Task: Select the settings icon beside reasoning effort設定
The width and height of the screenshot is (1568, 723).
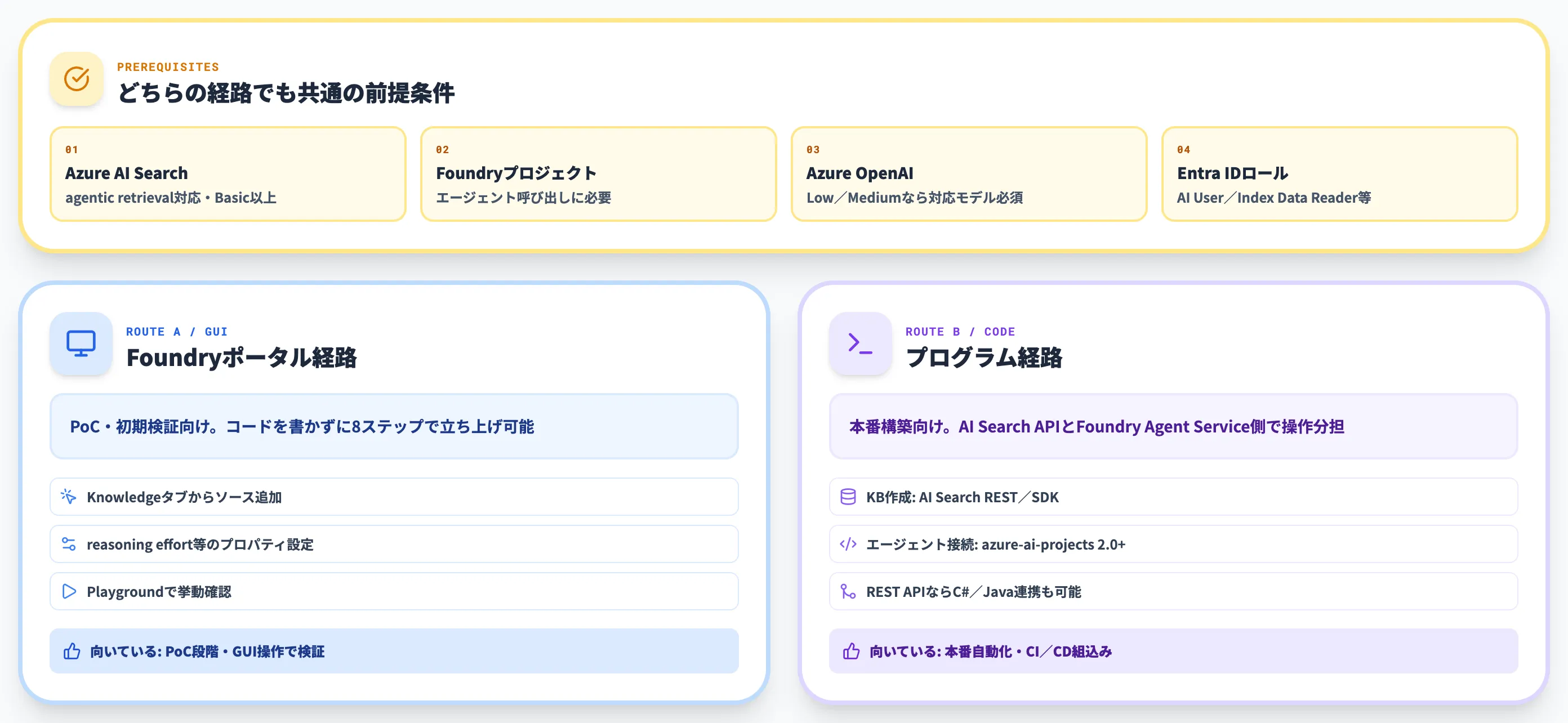Action: [x=69, y=543]
